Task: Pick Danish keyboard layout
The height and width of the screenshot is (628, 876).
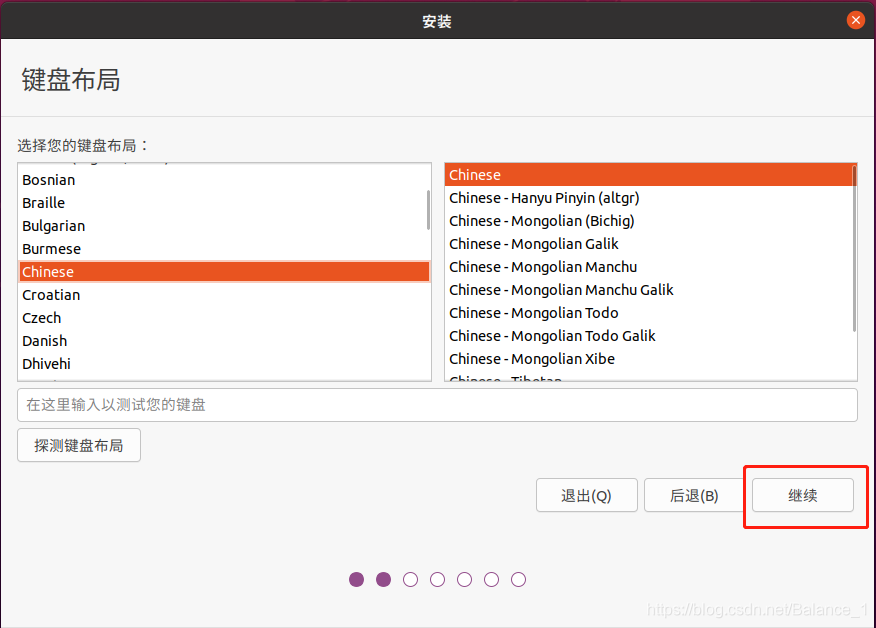Action: [x=224, y=340]
